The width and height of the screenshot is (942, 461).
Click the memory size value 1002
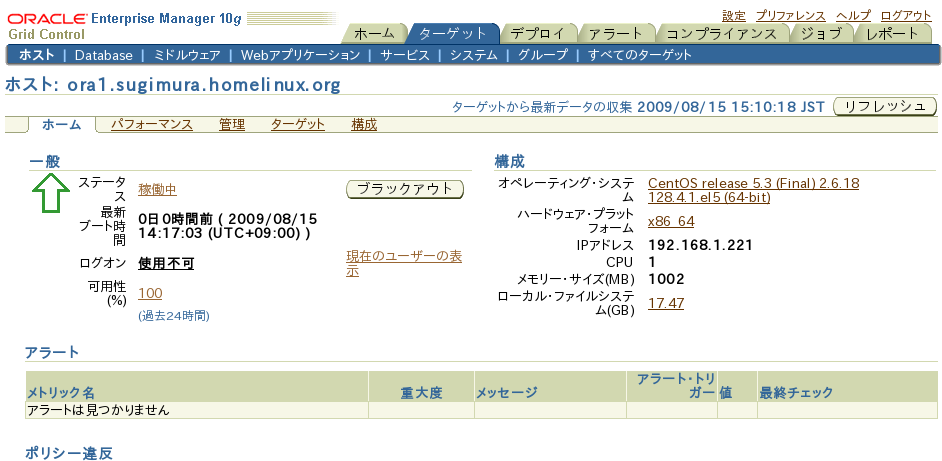(x=666, y=279)
